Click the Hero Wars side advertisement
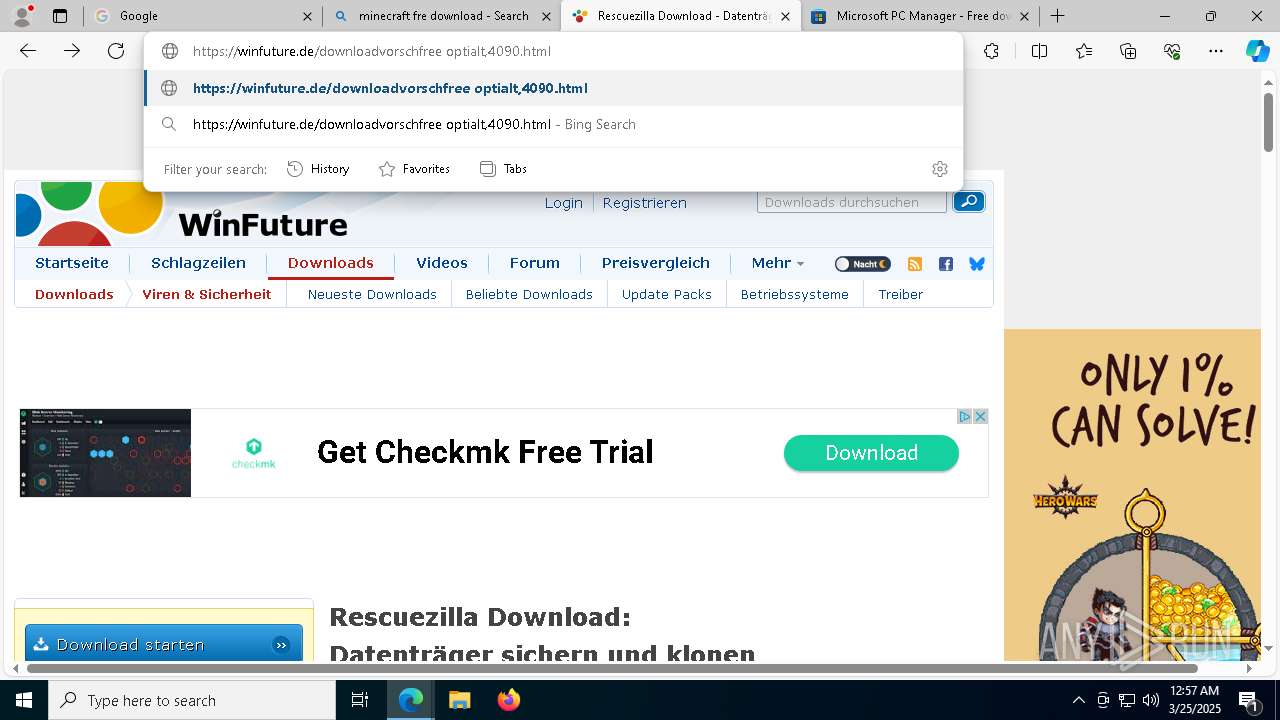Image resolution: width=1280 pixels, height=720 pixels. pos(1132,495)
